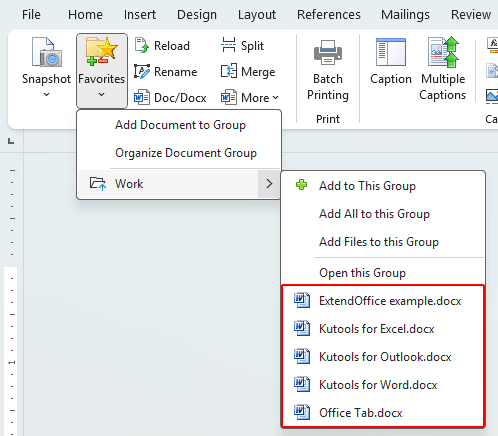Screen dimensions: 498x436
Task: Choose Add Document to Group
Action: click(x=180, y=125)
